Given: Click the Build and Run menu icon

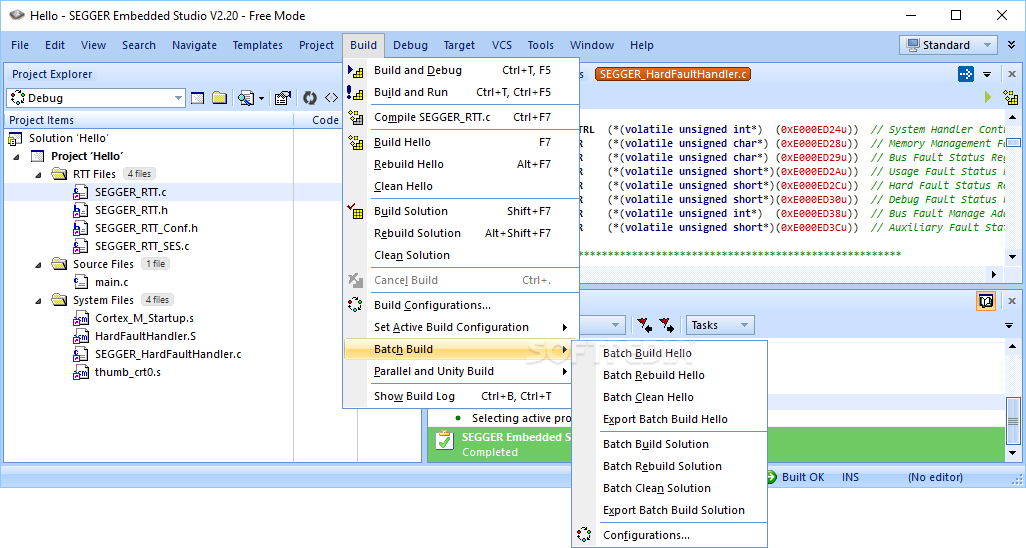Looking at the screenshot, I should pos(355,92).
